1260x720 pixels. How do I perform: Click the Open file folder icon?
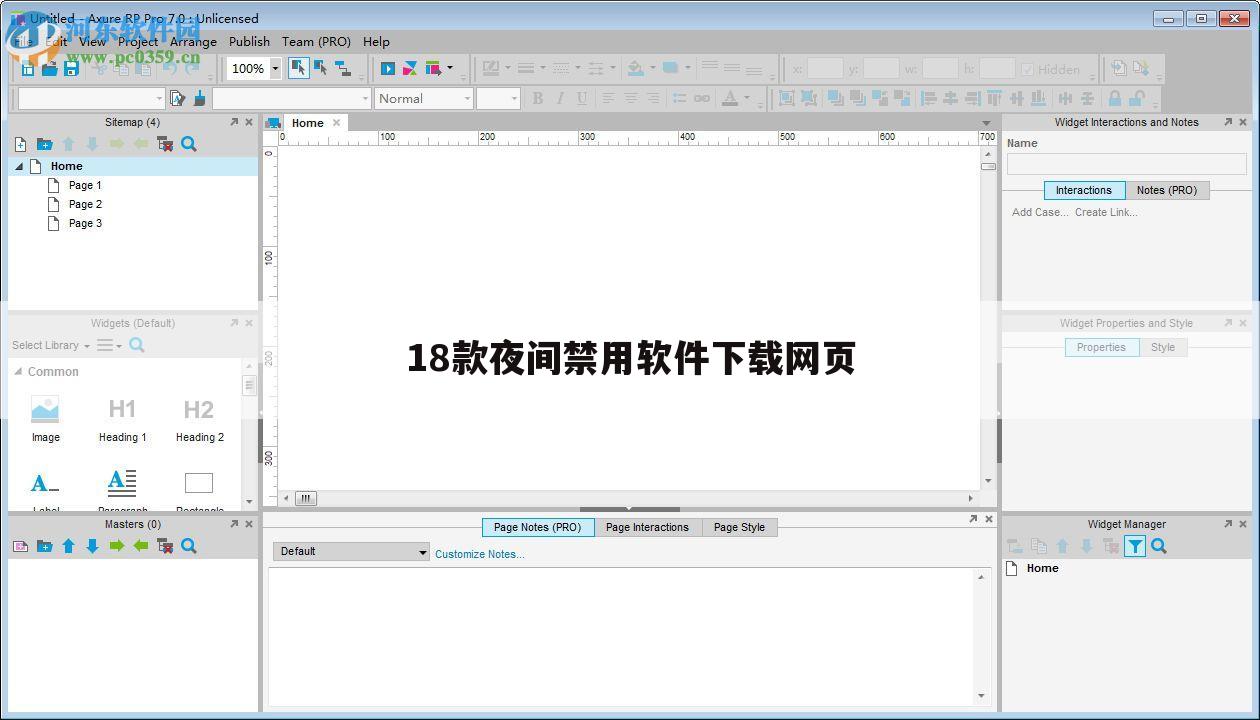click(49, 68)
